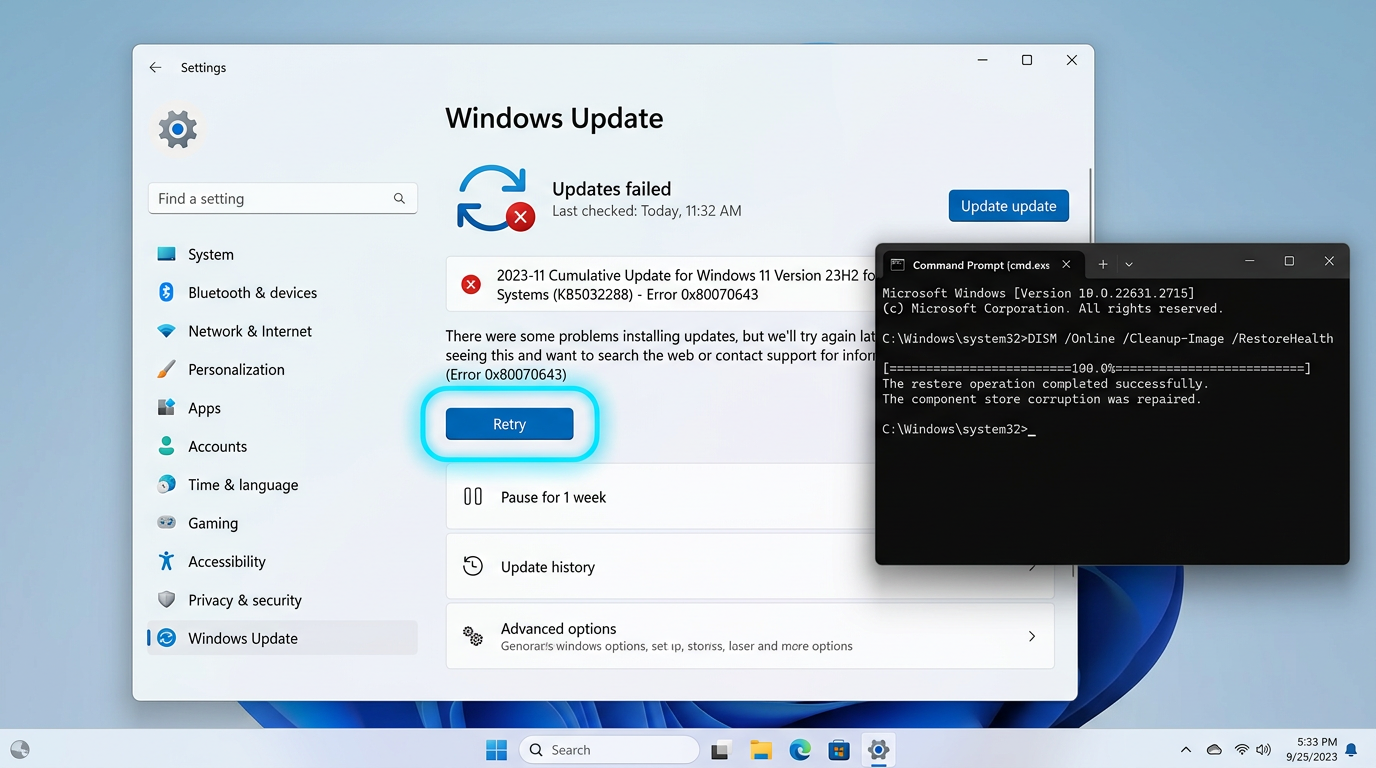Click 'Last checked: Today, 11:32 AM' text
This screenshot has height=768, width=1376.
pos(647,211)
